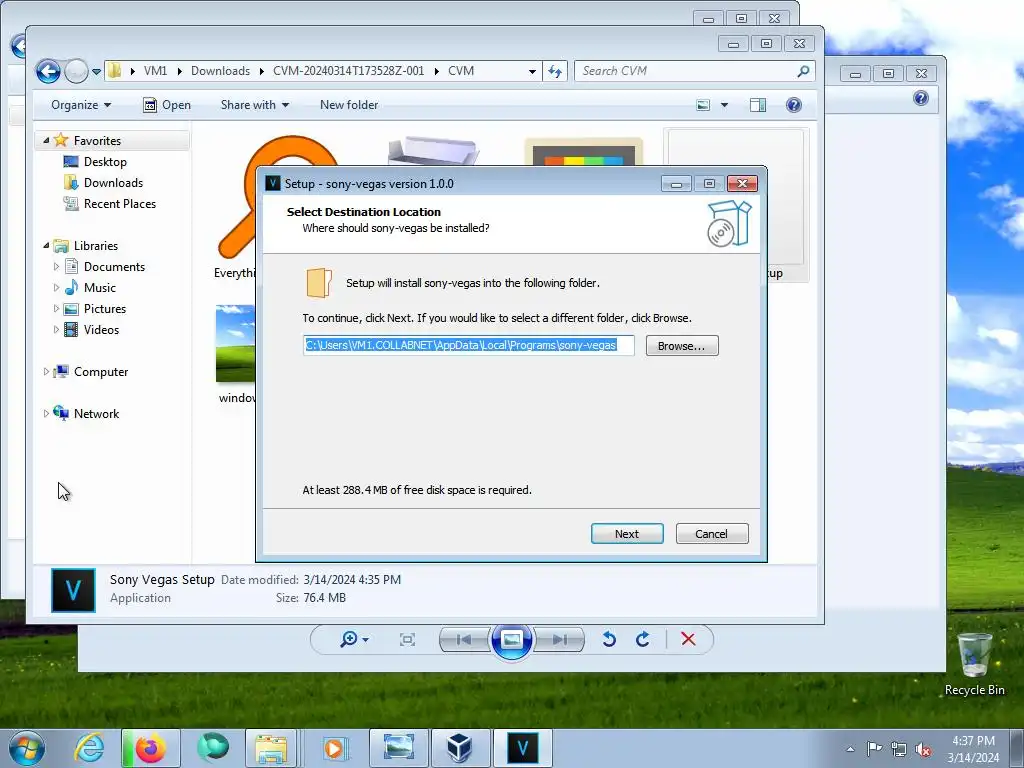Open the Windows Start menu
Viewport: 1024px width, 768px height.
(x=26, y=748)
